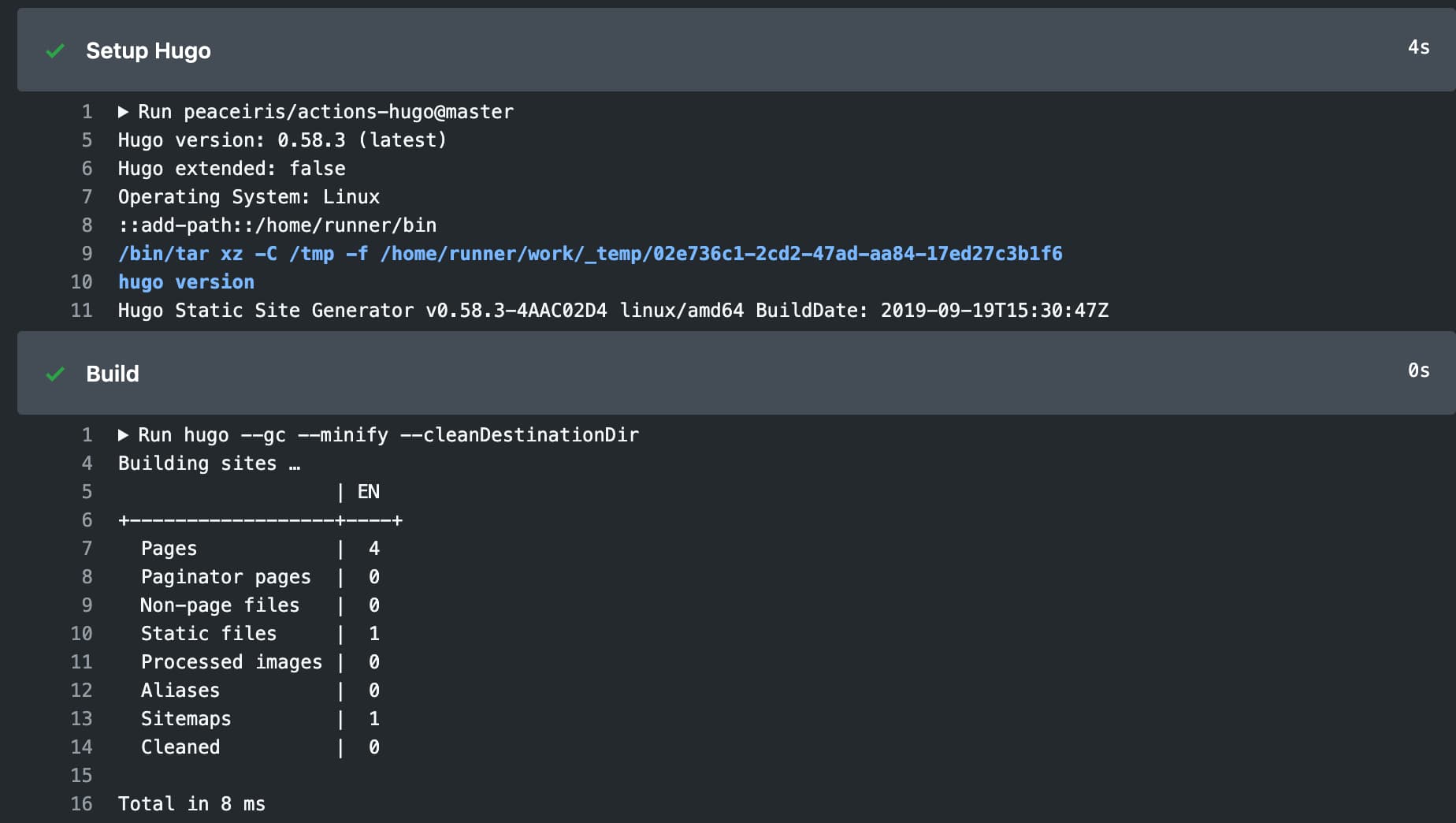
Task: Select line number 7 beside the Pages row
Action: [x=87, y=549]
